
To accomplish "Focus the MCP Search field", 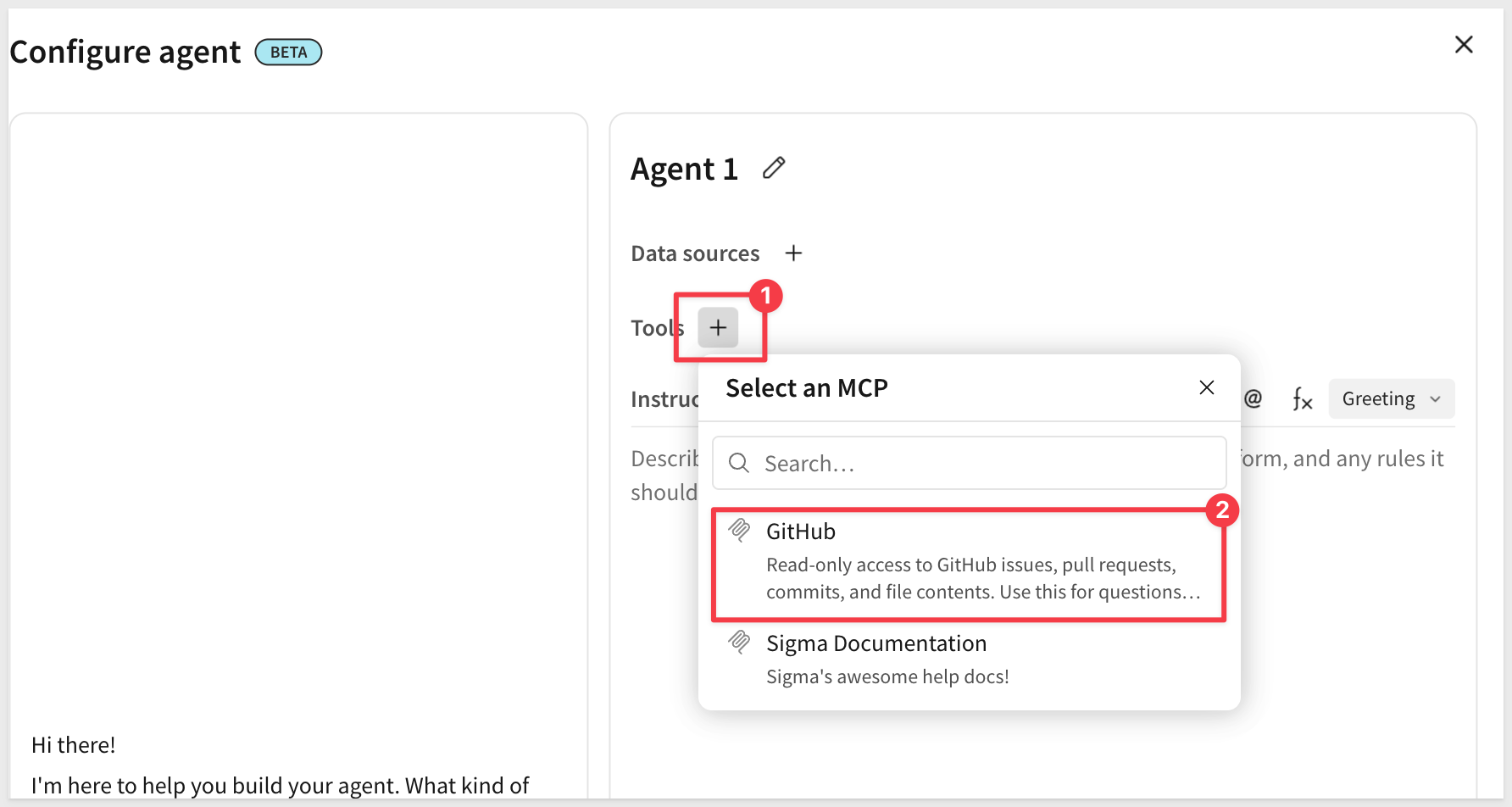I will [970, 463].
